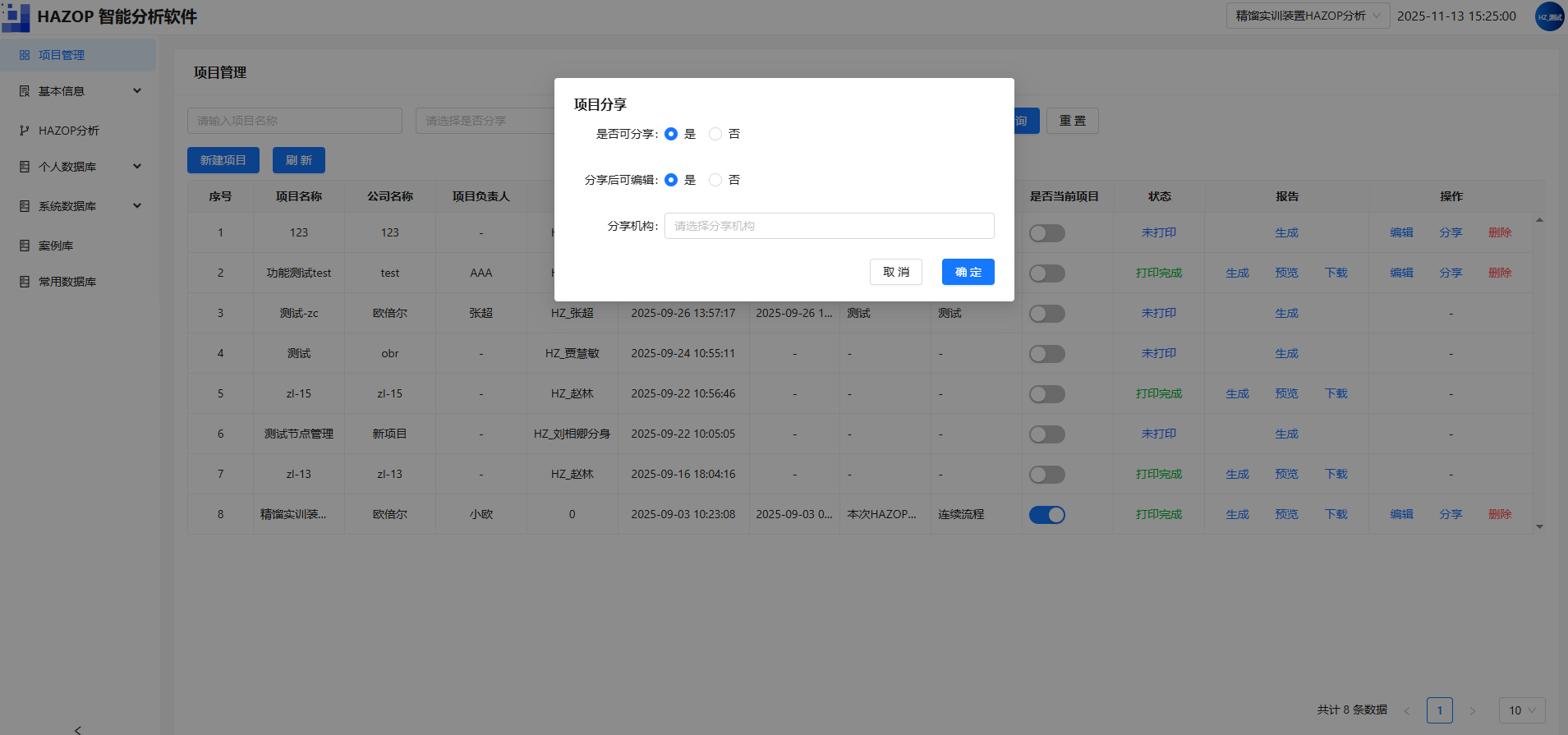The height and width of the screenshot is (735, 1568).
Task: Open the 精馏实训装置HAZOP分析 project selector
Action: [1308, 16]
